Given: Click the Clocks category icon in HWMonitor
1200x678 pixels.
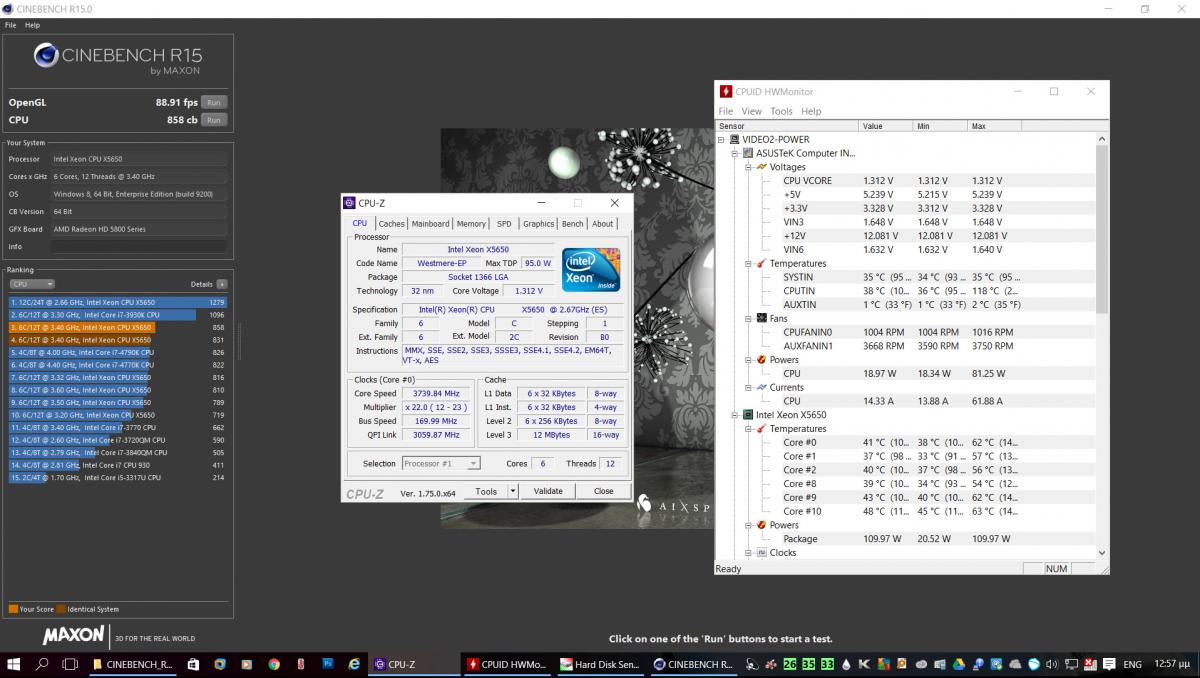Looking at the screenshot, I should (762, 552).
